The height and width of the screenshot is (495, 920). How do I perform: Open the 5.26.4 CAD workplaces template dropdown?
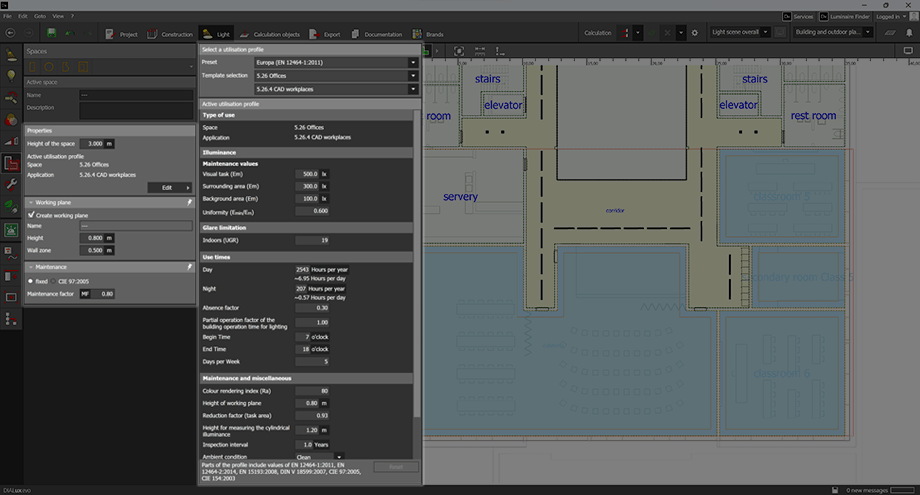click(334, 89)
